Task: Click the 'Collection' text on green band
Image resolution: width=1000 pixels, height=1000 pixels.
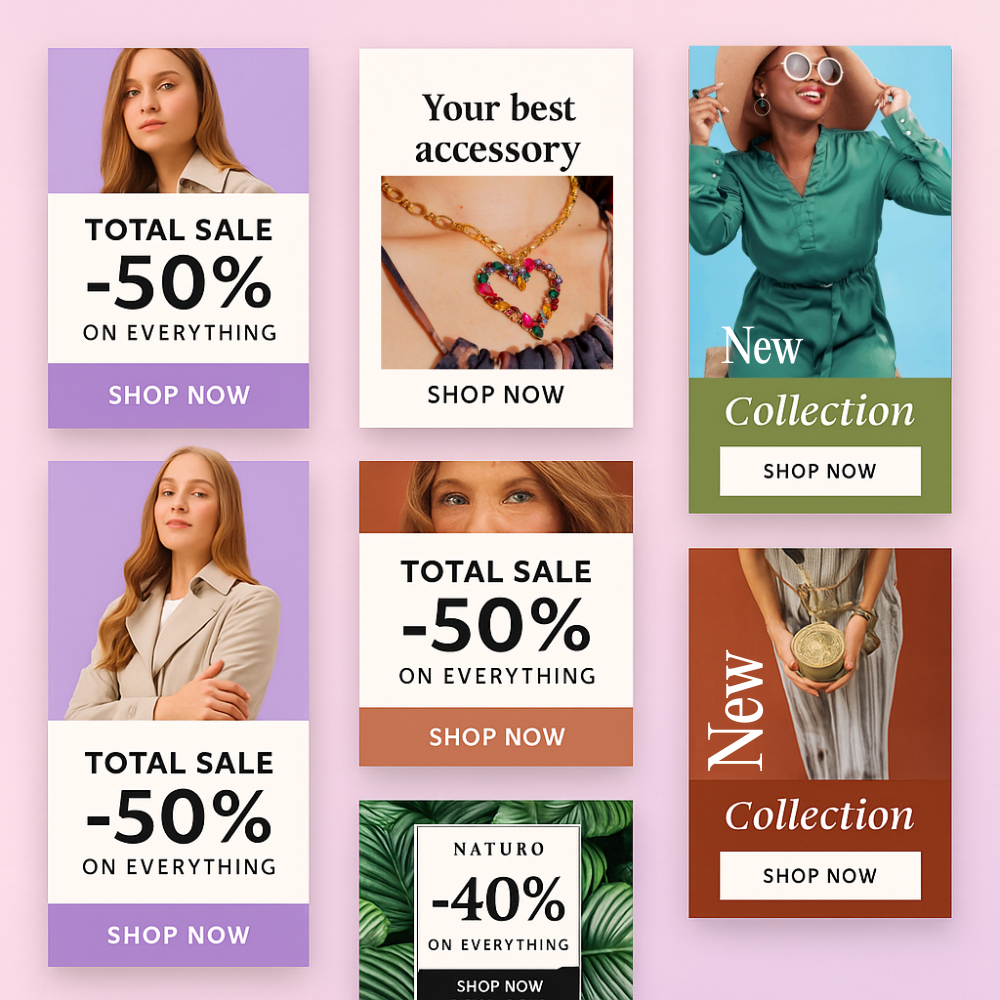Action: pyautogui.click(x=820, y=411)
